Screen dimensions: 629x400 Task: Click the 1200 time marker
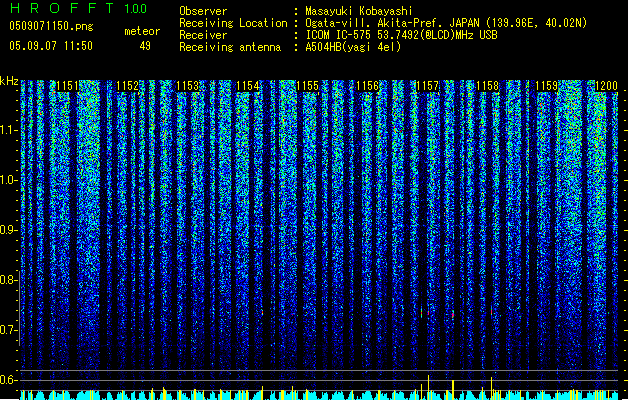[606, 86]
